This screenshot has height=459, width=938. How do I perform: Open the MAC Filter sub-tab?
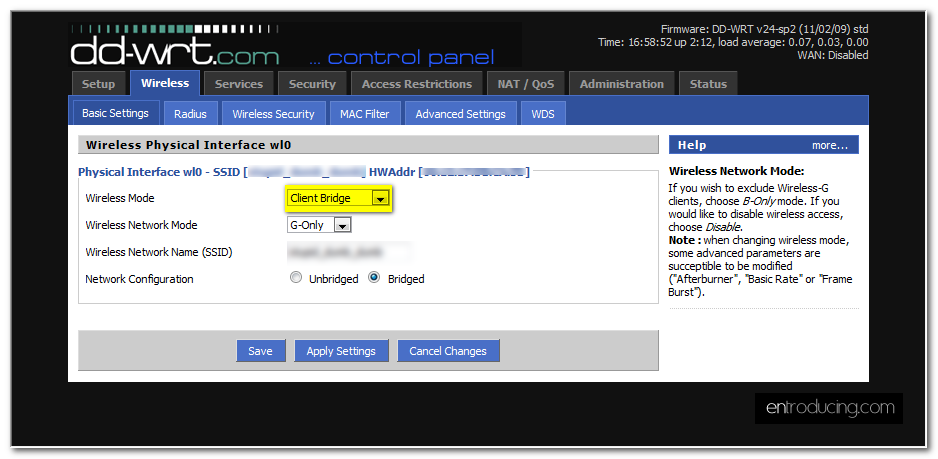[365, 114]
